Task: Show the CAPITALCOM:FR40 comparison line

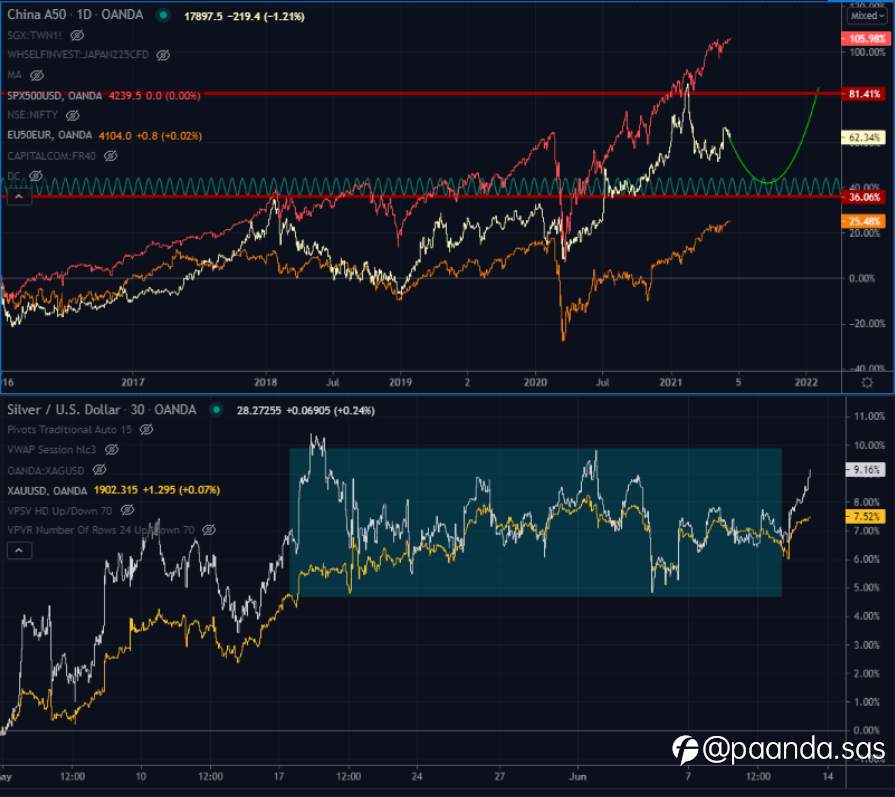Action: [111, 156]
